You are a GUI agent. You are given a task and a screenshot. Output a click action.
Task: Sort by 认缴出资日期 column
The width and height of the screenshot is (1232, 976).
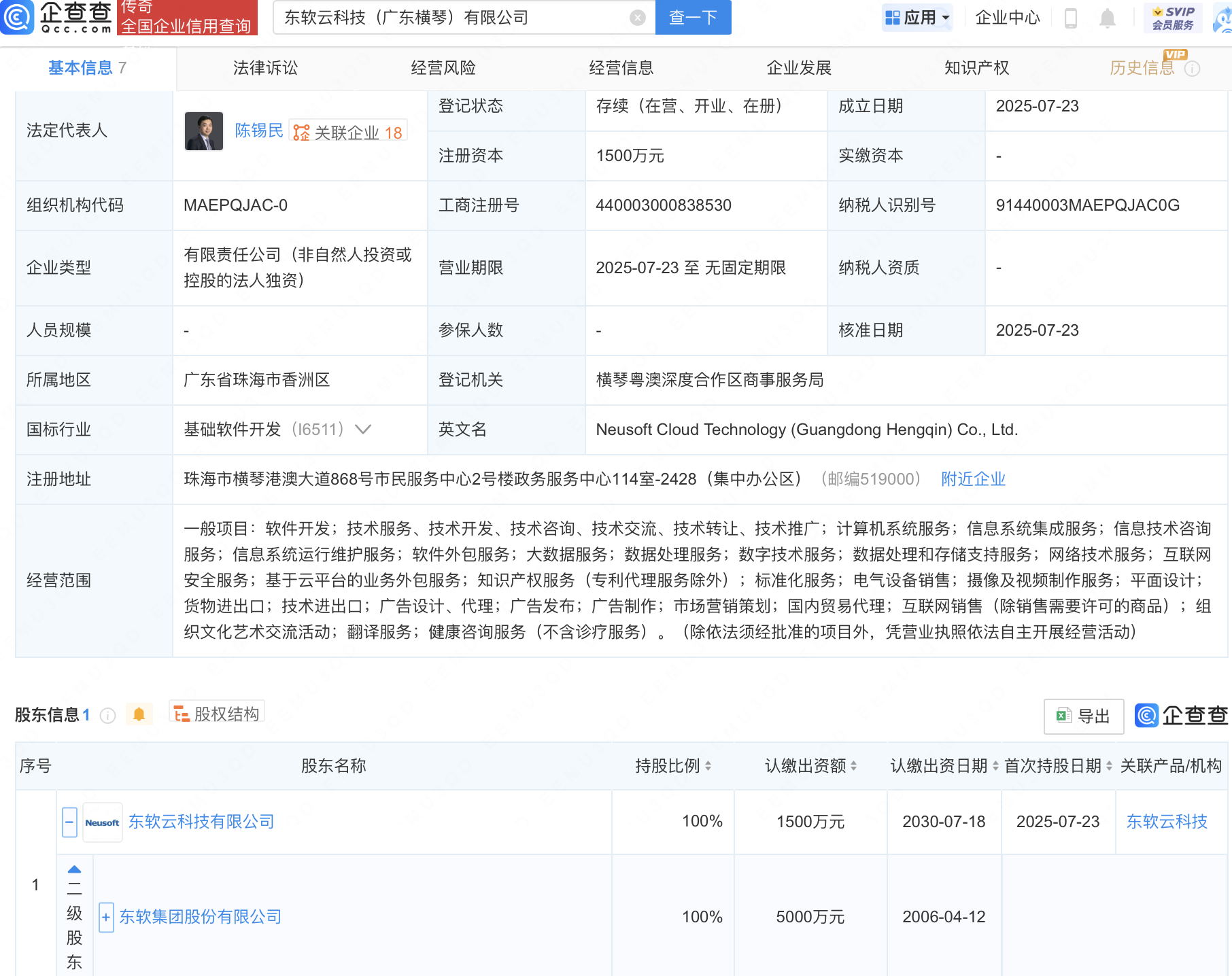(x=995, y=766)
